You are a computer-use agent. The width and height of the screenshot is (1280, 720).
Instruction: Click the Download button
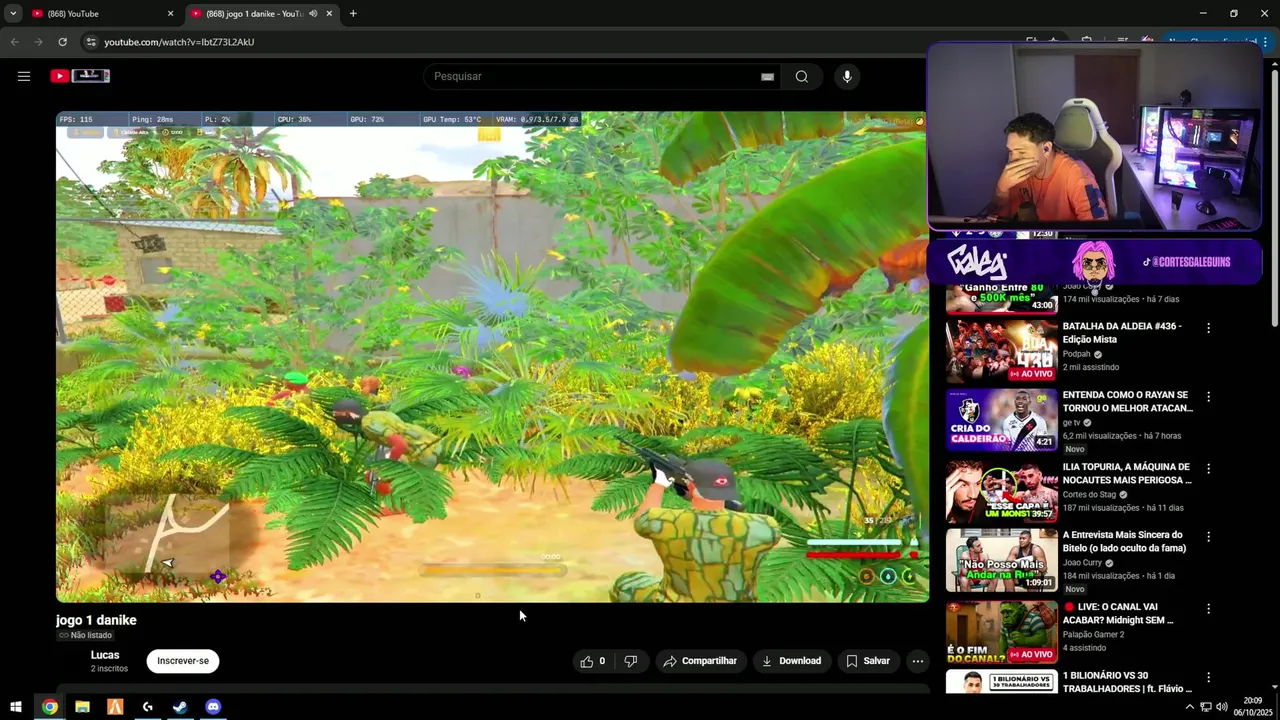791,661
